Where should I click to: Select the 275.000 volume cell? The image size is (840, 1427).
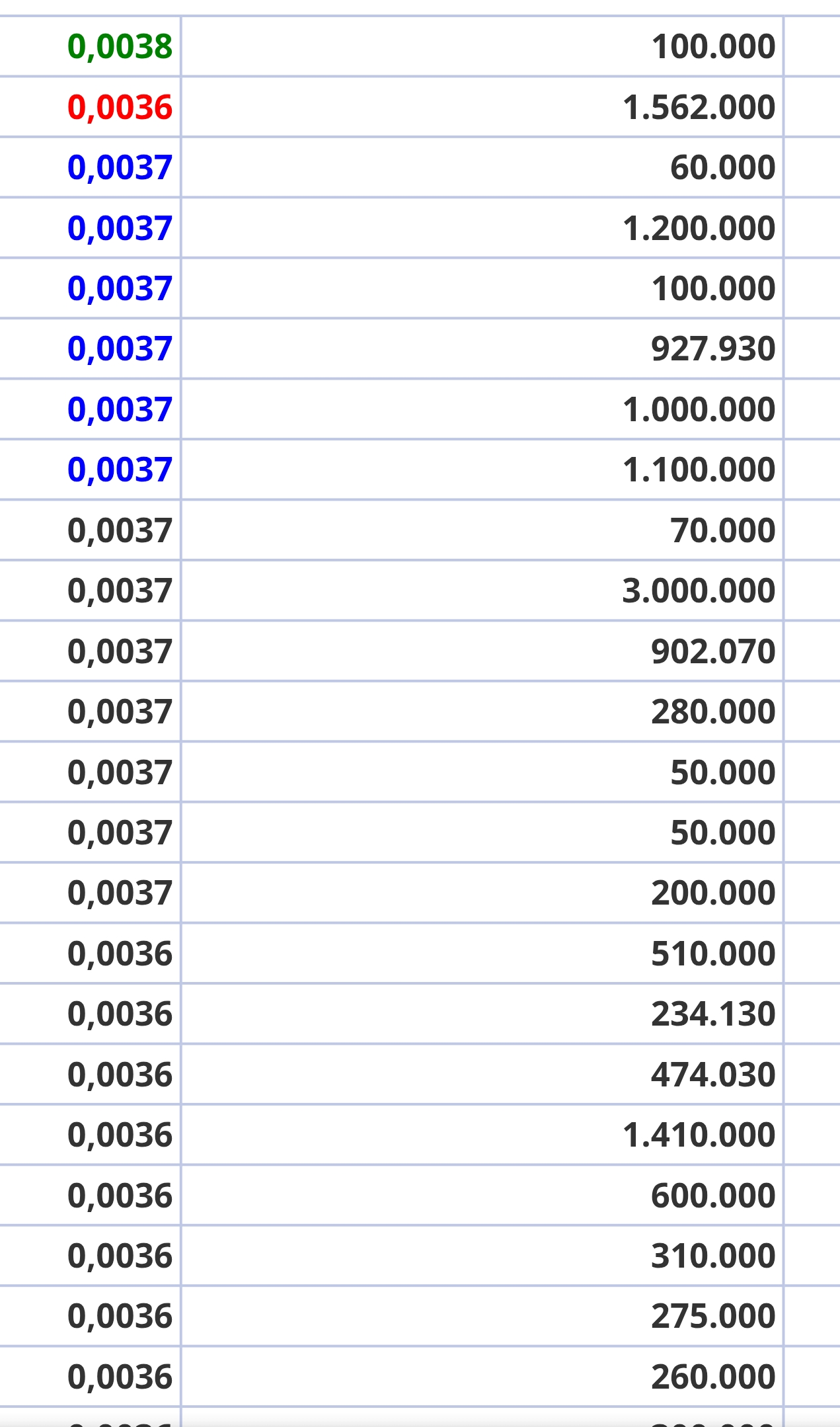pos(482,1317)
